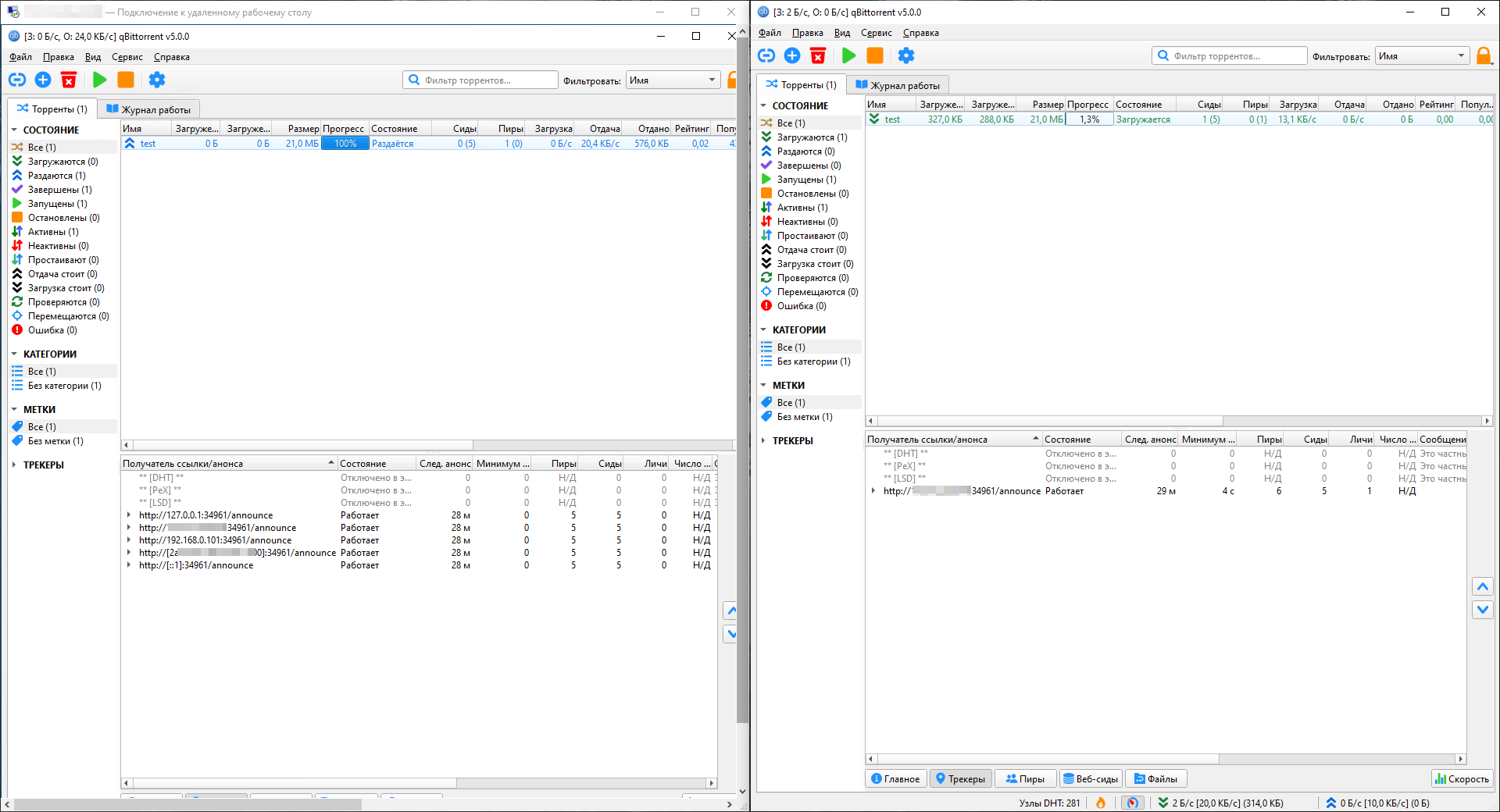Screen dimensions: 1500x812
Task: Open settings gear in left qBittorrent window
Action: click(x=157, y=80)
